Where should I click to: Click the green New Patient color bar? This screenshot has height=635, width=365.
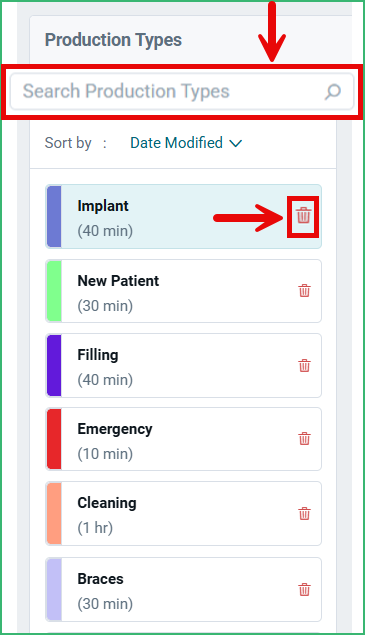pyautogui.click(x=54, y=291)
